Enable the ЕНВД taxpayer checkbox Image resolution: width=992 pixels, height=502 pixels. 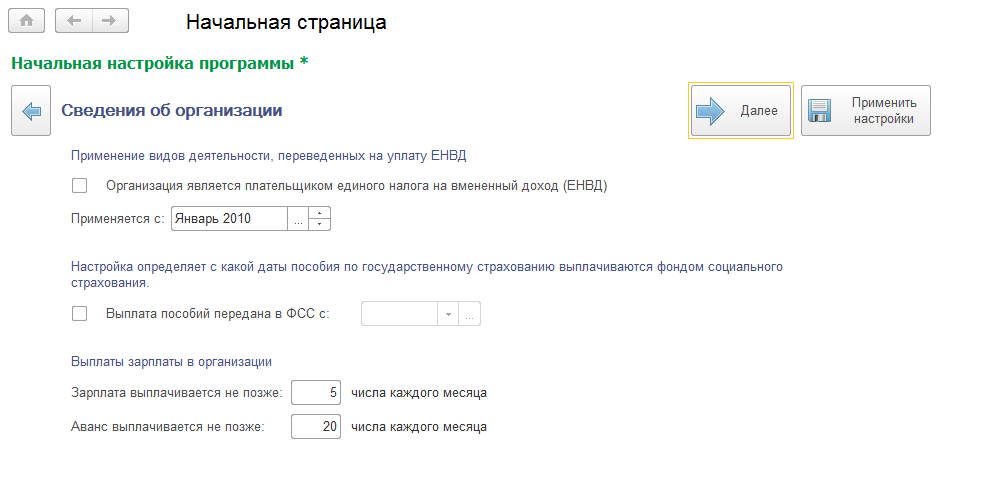(x=80, y=185)
